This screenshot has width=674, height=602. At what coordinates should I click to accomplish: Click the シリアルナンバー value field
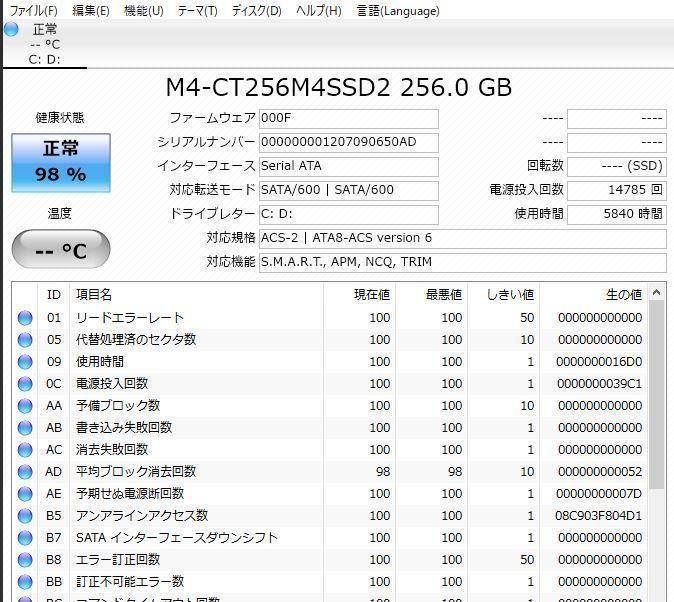coord(348,142)
